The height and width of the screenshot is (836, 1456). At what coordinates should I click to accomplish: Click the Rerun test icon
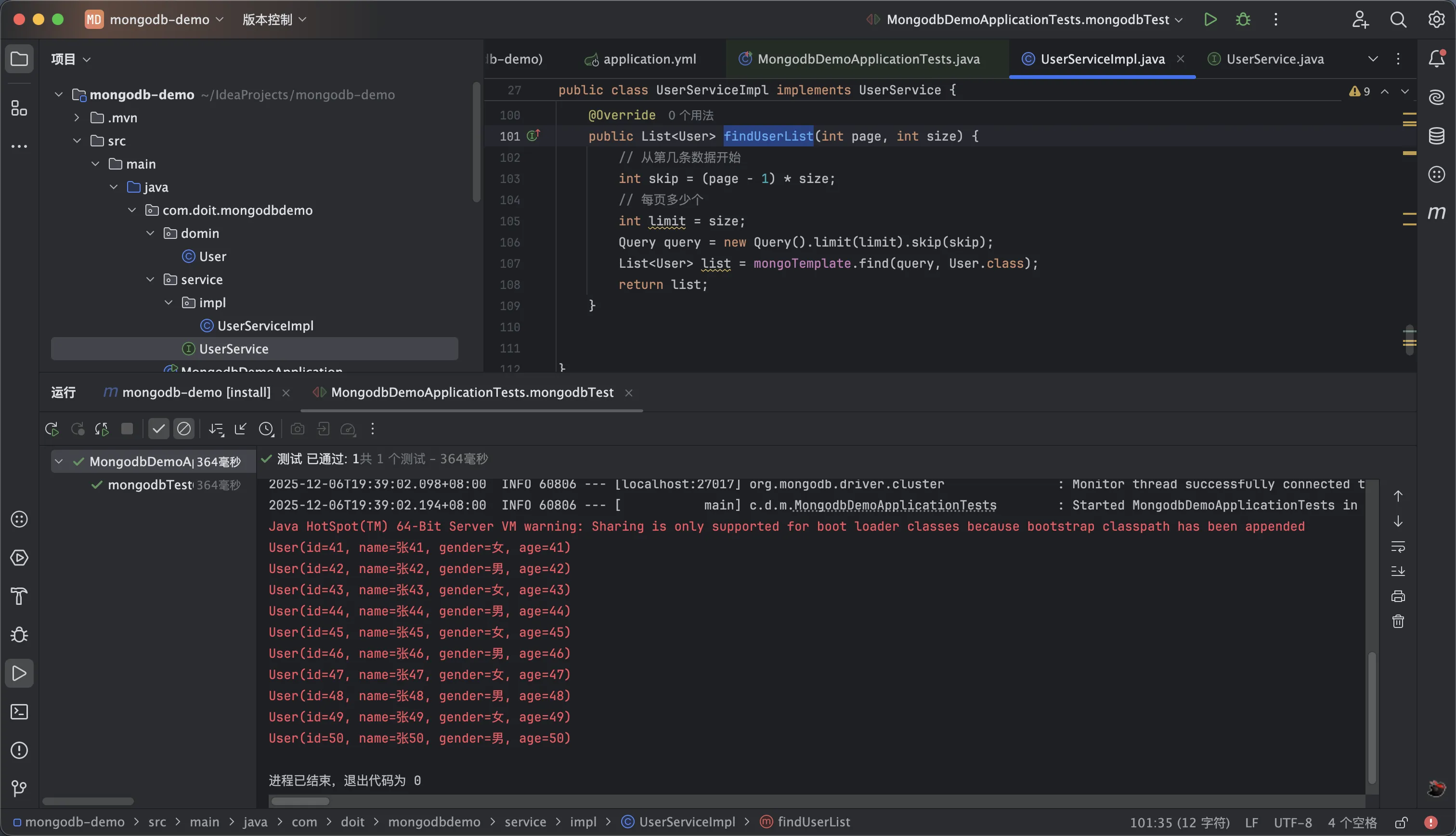[52, 429]
